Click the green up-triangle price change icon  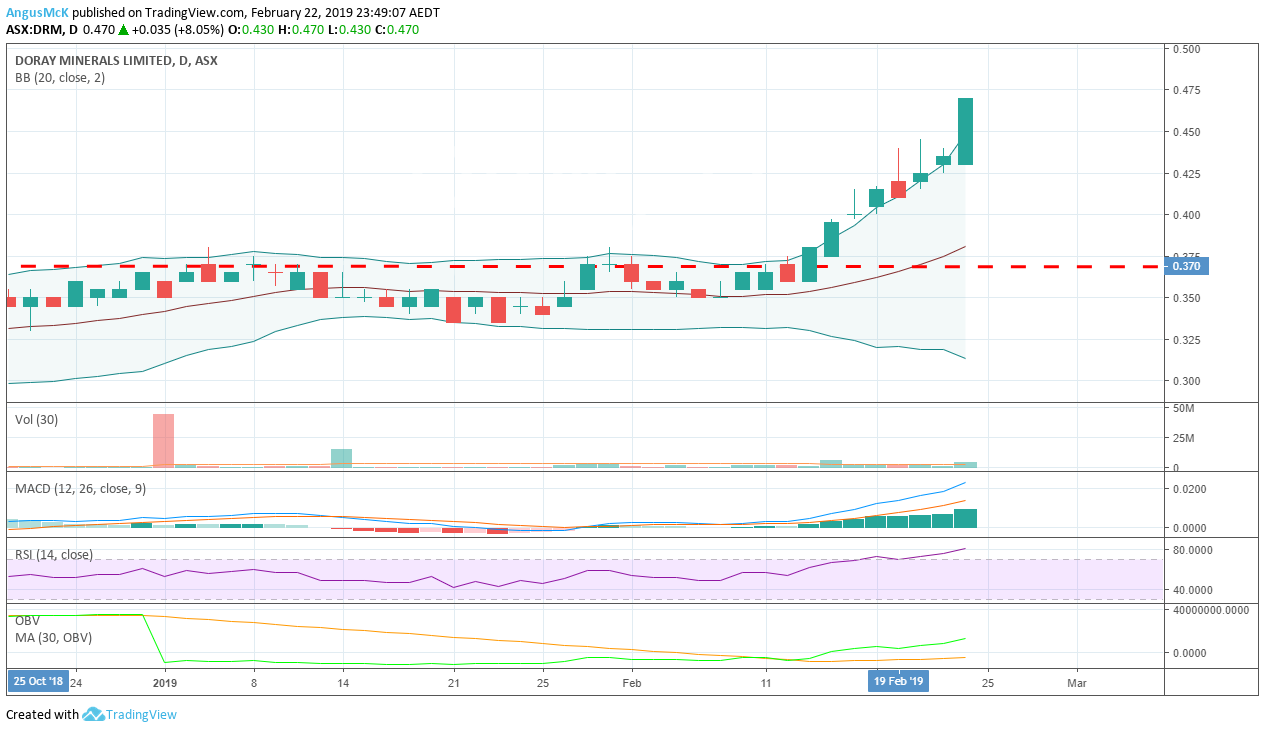(x=123, y=30)
